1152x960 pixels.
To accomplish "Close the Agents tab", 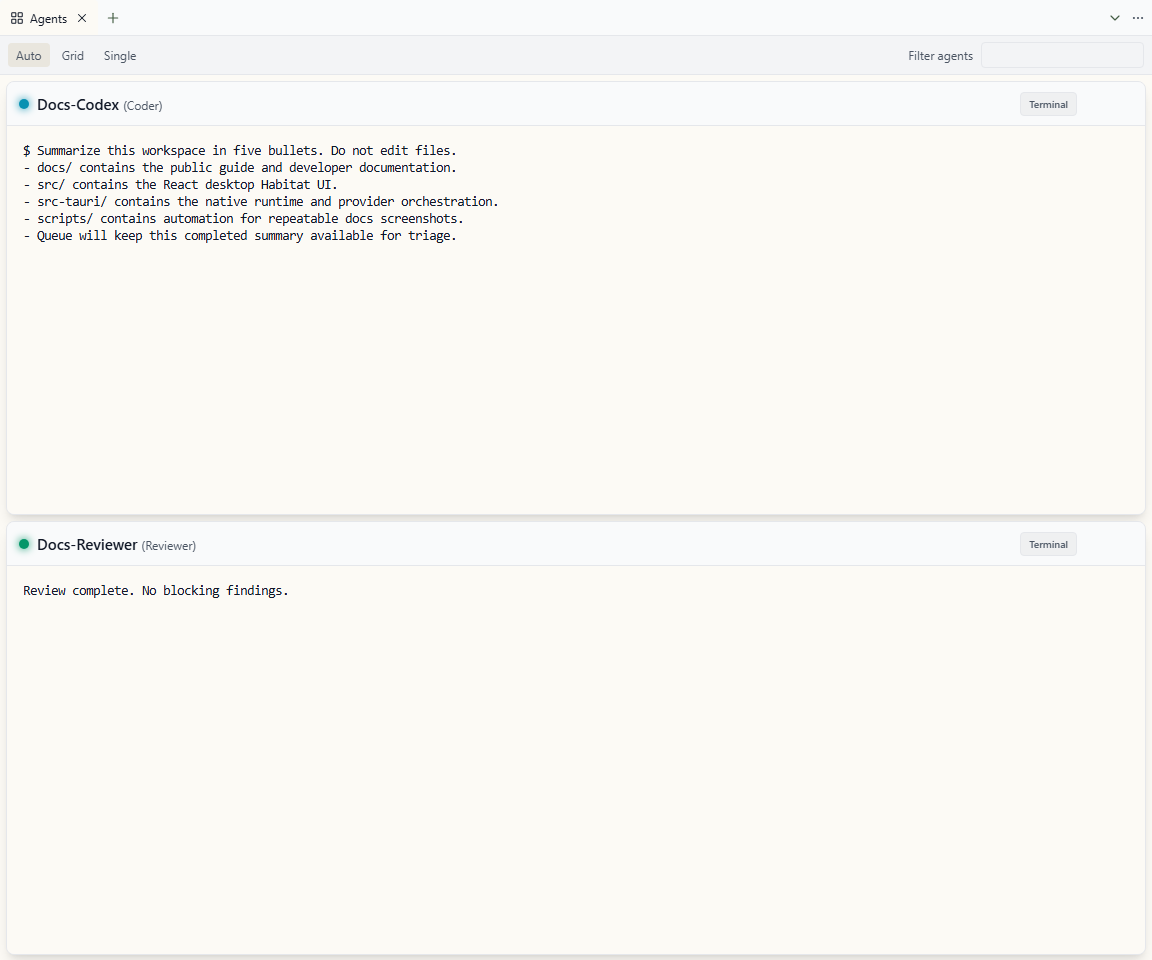I will tap(82, 18).
